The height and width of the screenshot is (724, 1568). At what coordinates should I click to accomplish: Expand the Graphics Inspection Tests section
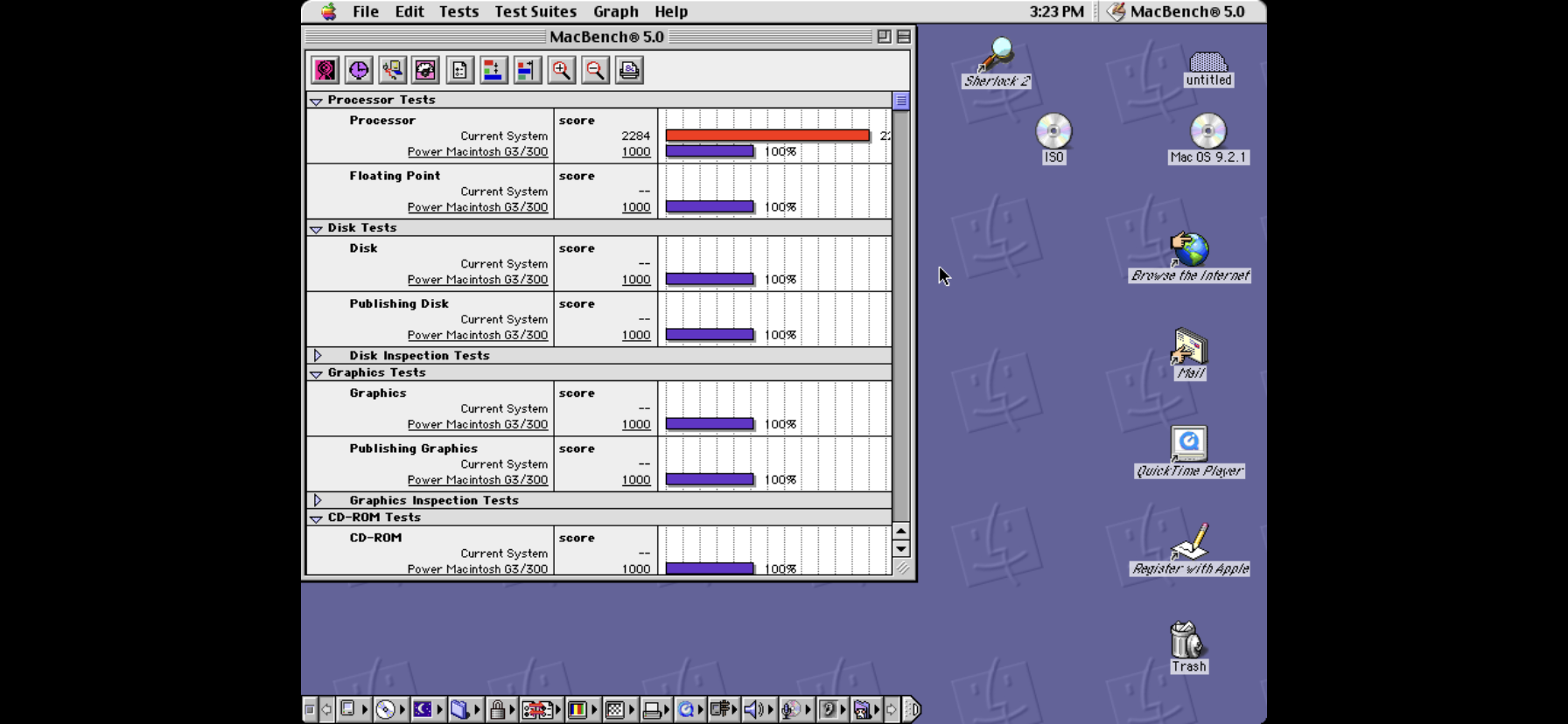coord(318,500)
